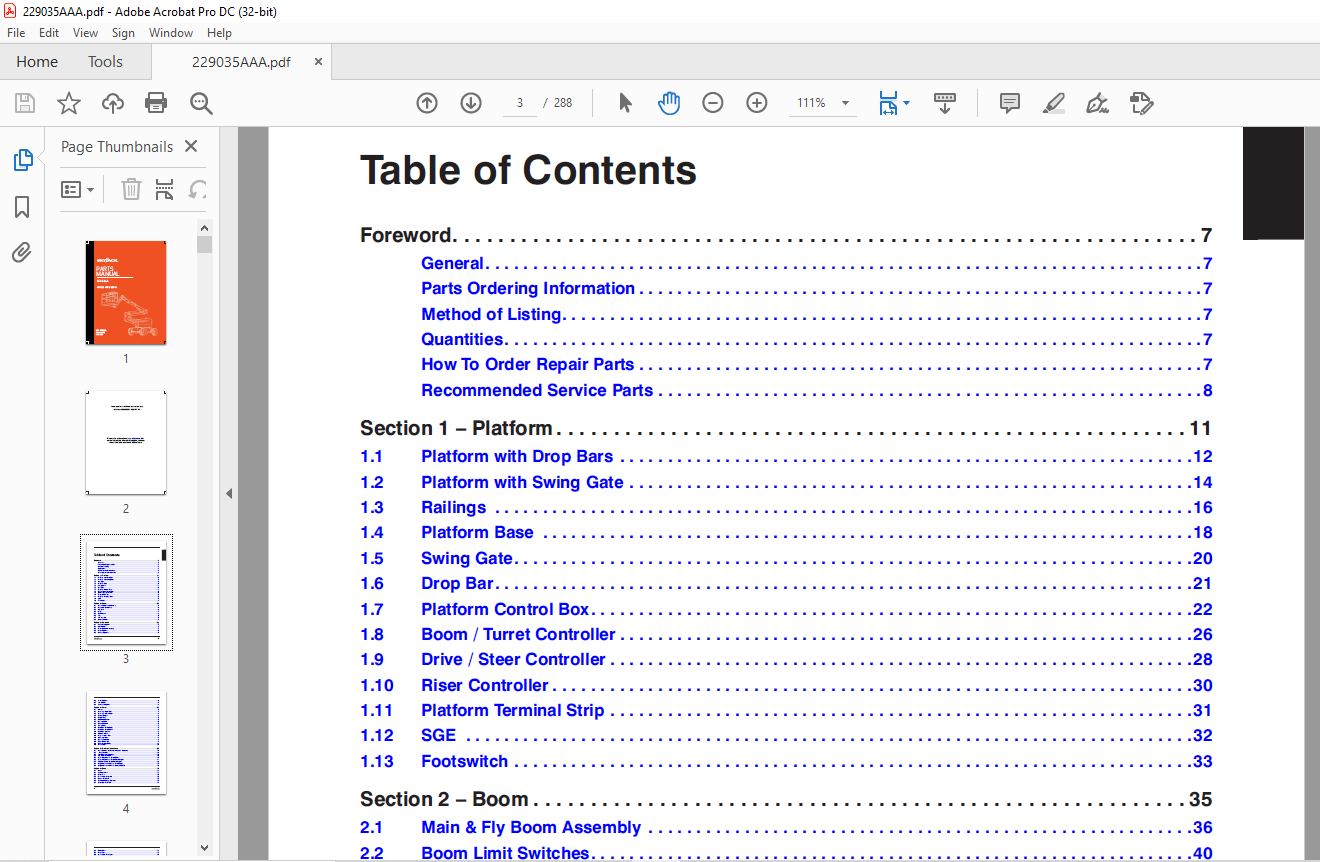Activate the Hand pan tool
1320x862 pixels.
pyautogui.click(x=669, y=103)
